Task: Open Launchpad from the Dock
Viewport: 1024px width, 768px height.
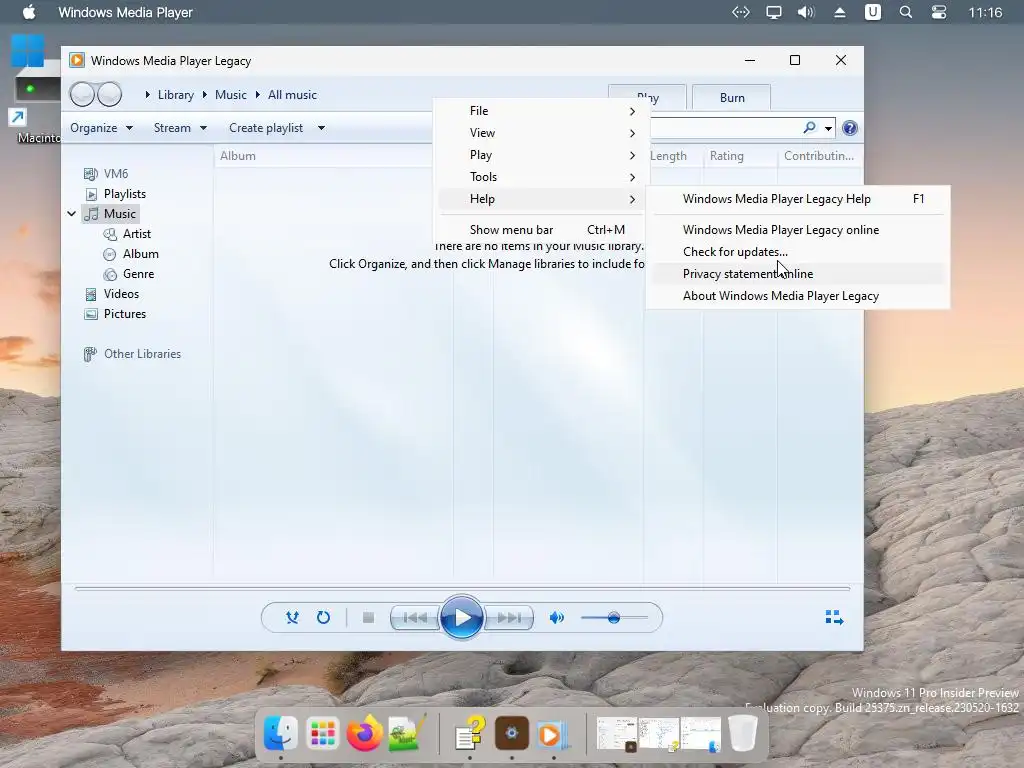Action: coord(323,734)
